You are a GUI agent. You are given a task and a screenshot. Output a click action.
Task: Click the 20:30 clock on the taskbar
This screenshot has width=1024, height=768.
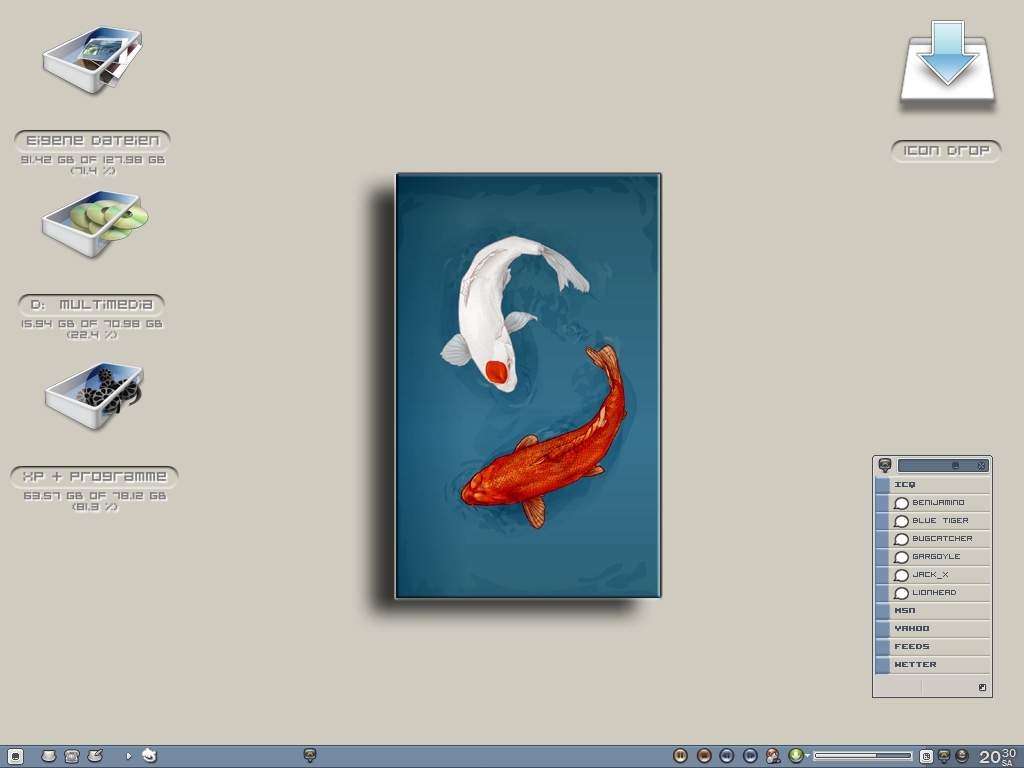[x=997, y=757]
